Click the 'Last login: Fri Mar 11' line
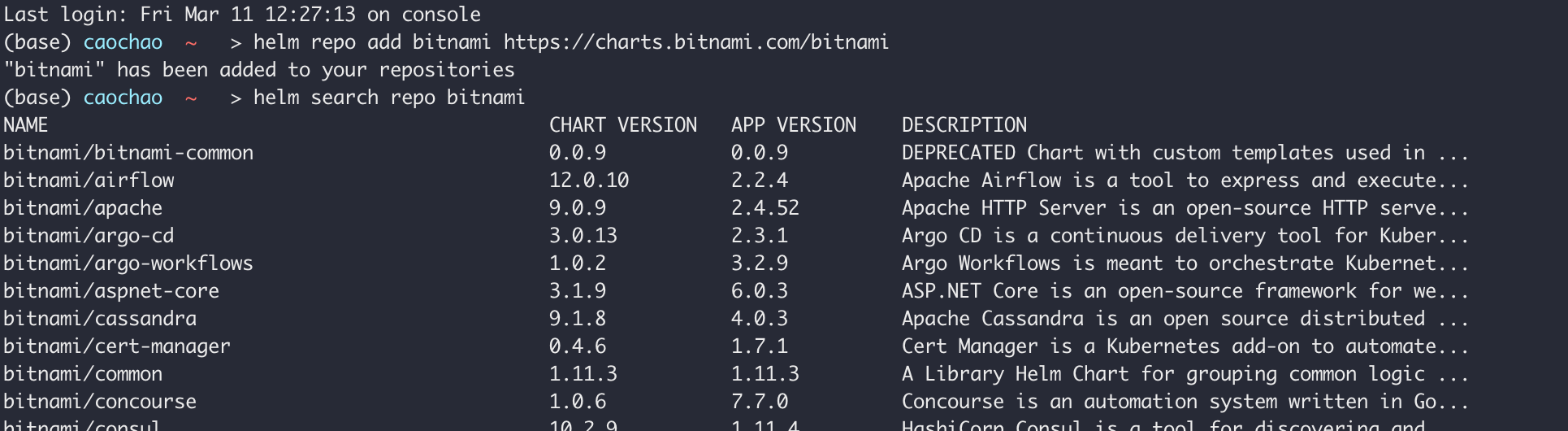The height and width of the screenshot is (431, 1568). pyautogui.click(x=242, y=15)
